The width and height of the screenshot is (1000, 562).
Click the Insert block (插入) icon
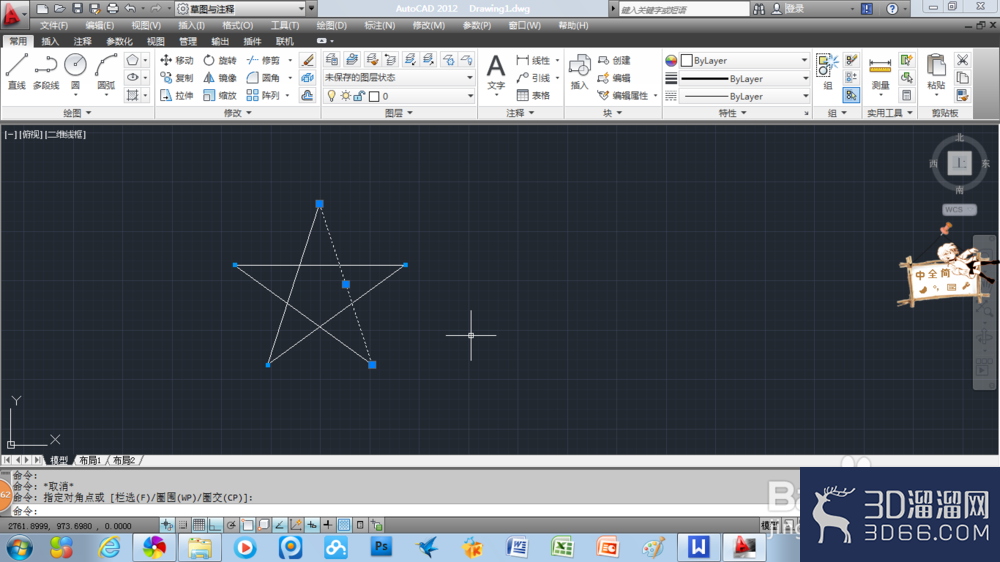[579, 71]
